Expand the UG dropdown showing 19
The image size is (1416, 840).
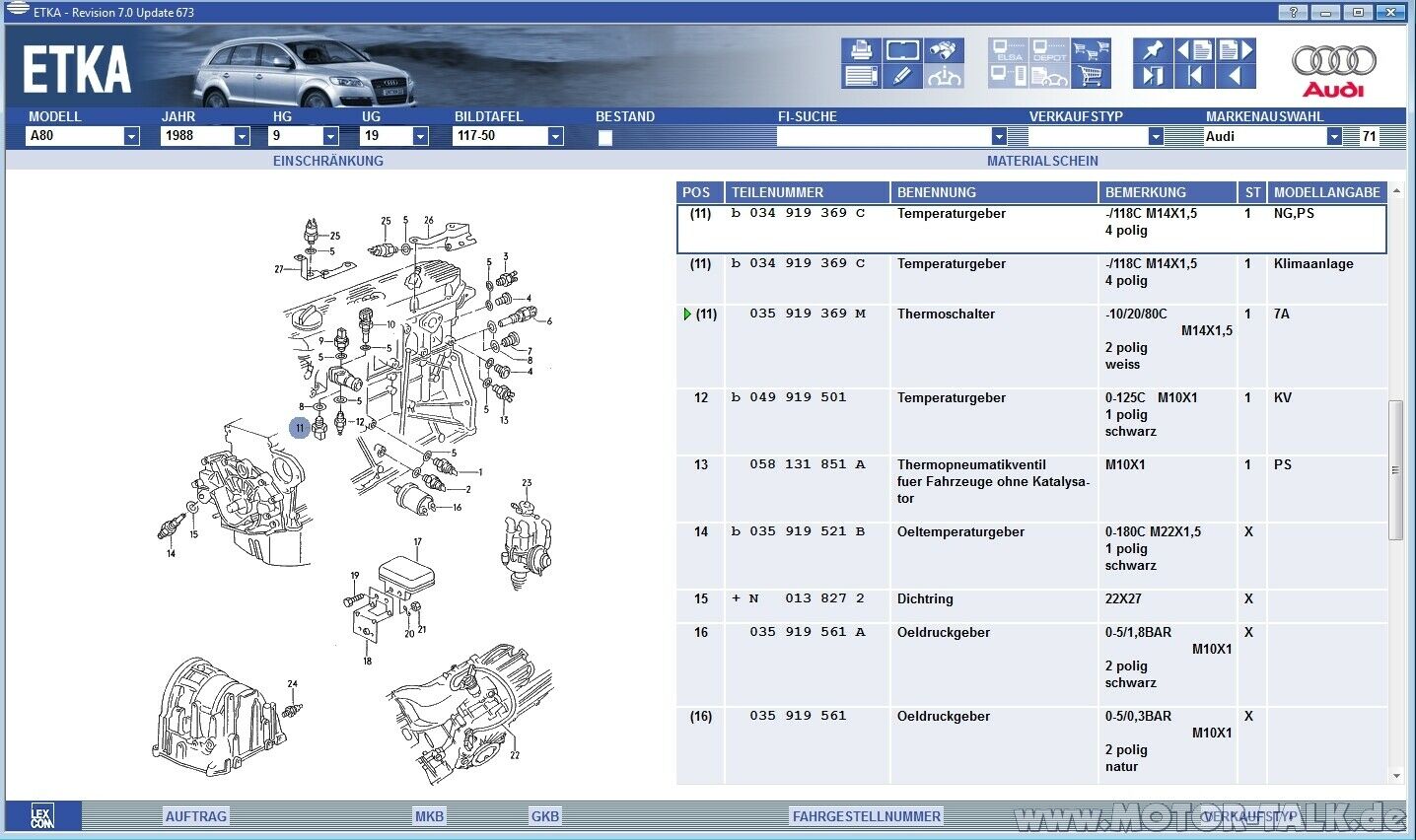(x=420, y=136)
